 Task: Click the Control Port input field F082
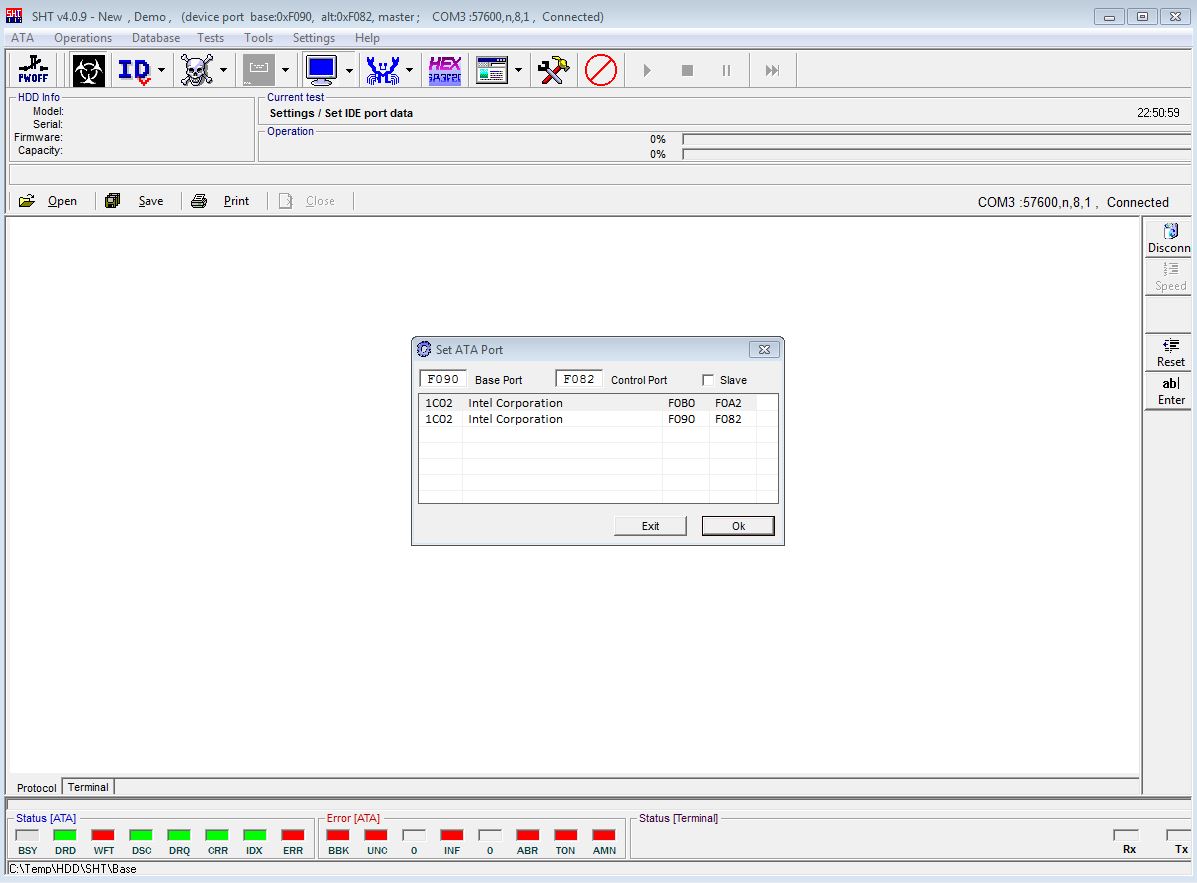(579, 379)
